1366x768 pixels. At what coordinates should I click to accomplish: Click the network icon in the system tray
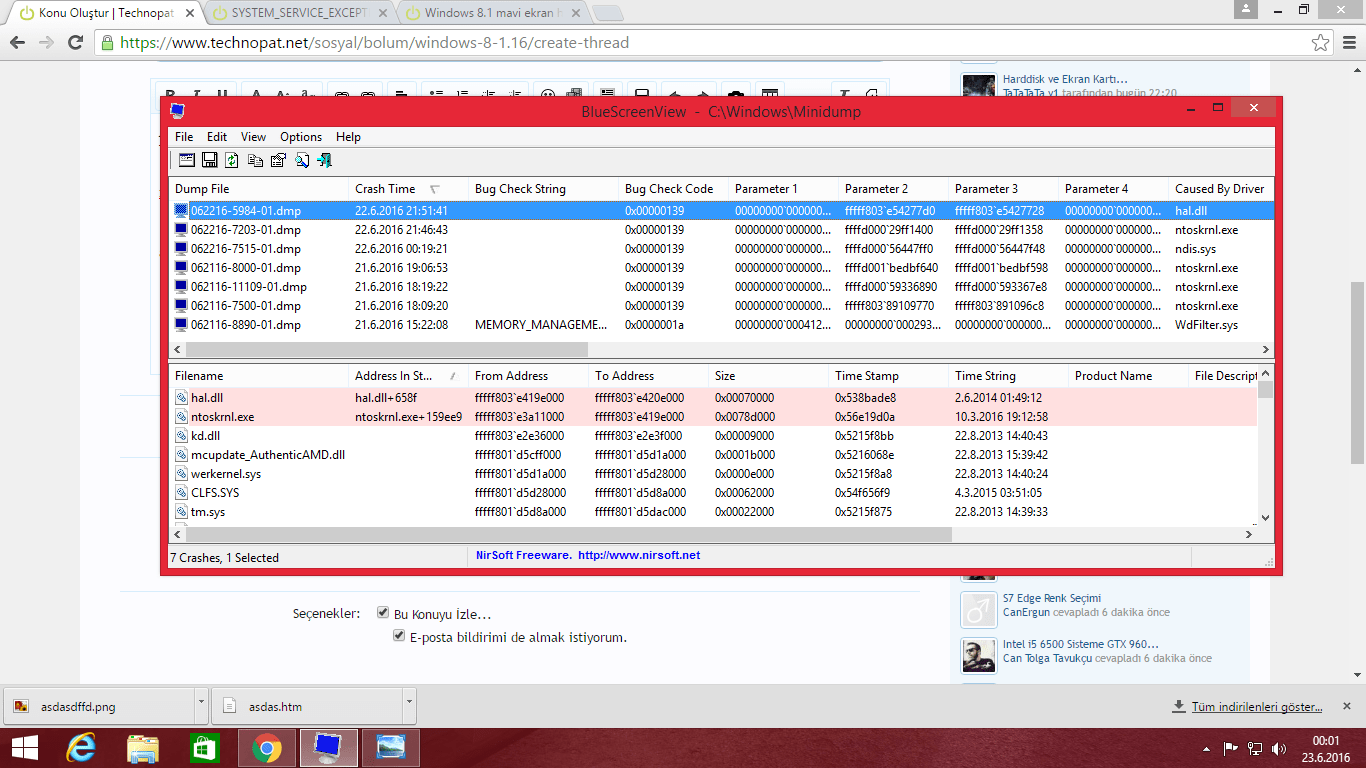(1254, 748)
